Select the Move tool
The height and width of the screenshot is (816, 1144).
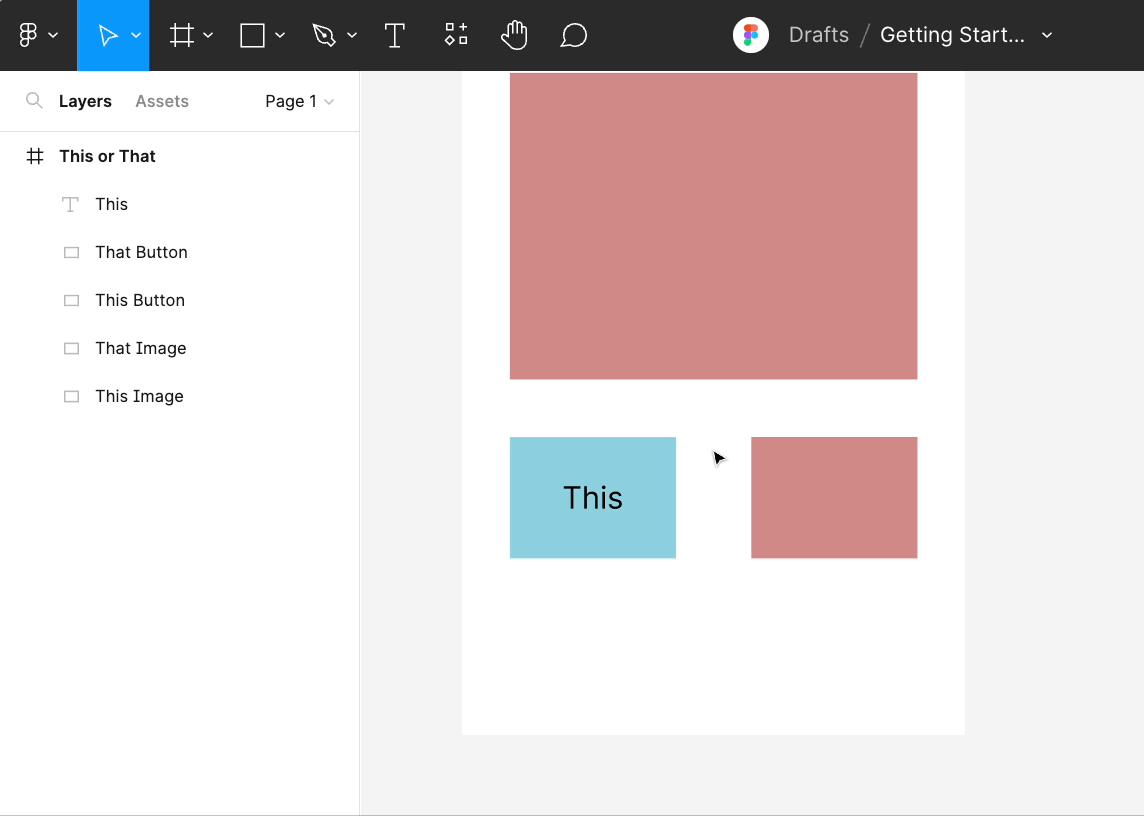point(106,36)
